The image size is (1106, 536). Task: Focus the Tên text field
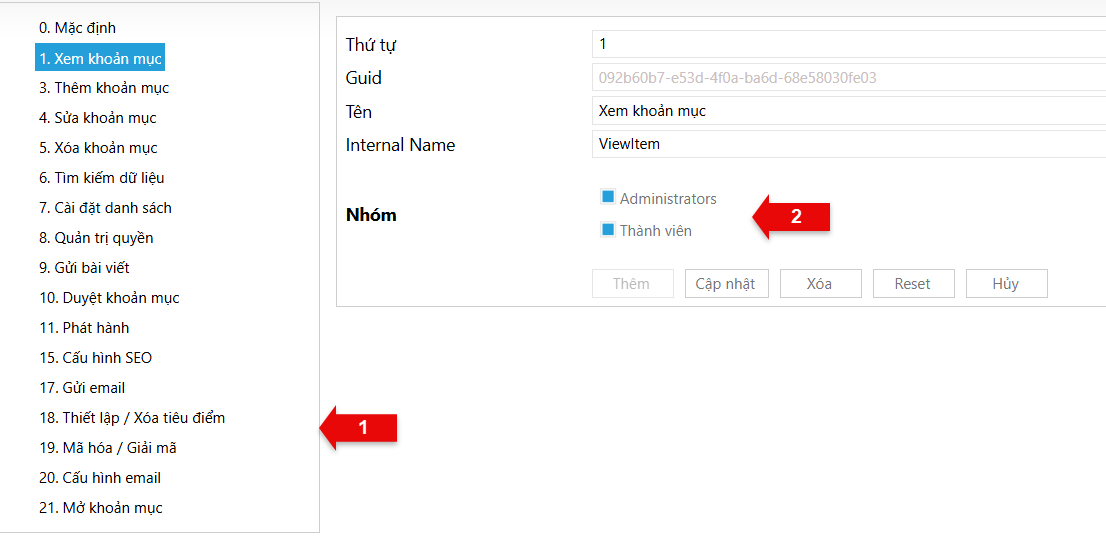pos(848,111)
